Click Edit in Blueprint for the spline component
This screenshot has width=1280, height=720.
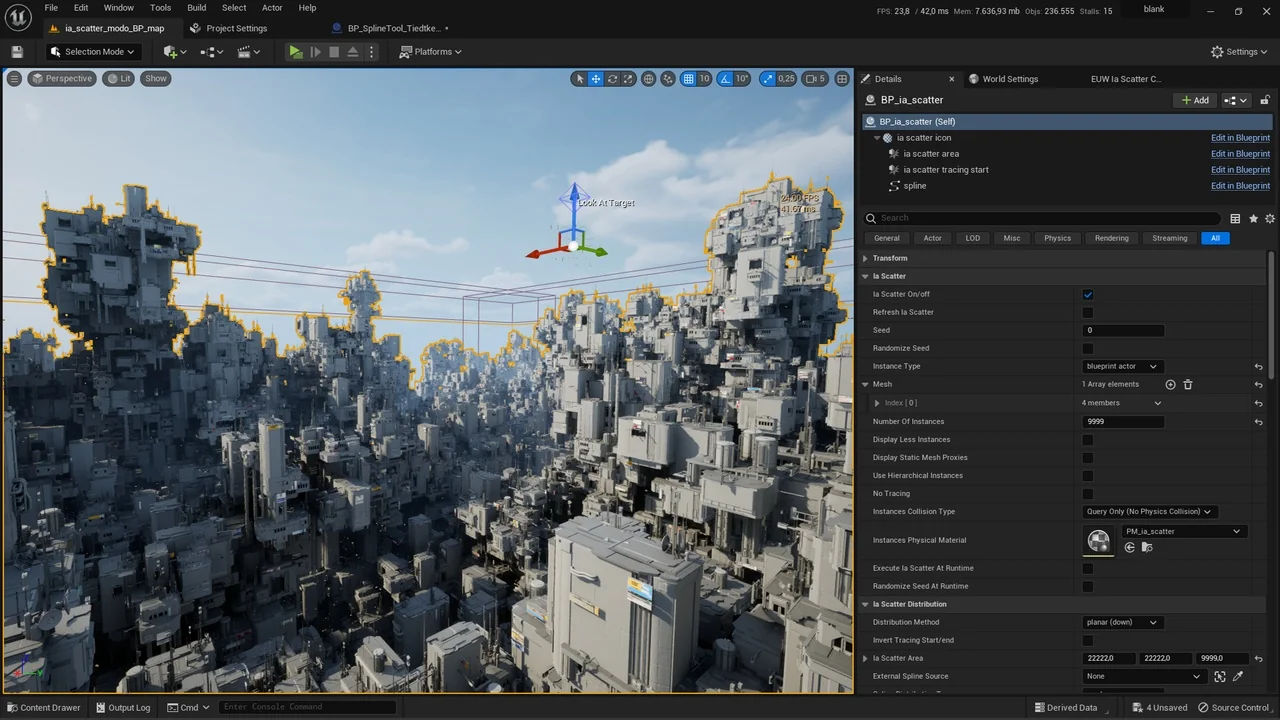click(1240, 186)
